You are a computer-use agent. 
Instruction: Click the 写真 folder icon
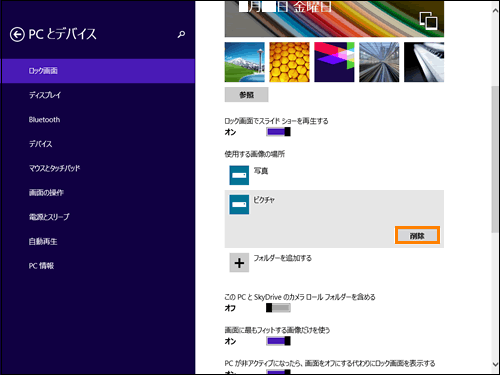[239, 175]
